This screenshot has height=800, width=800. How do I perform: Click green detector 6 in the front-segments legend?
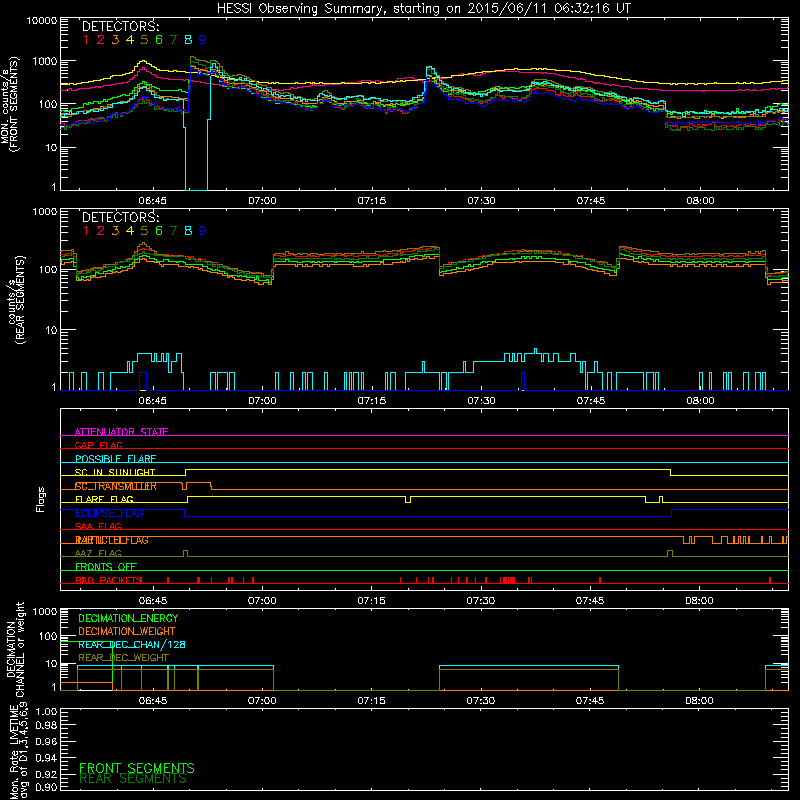pos(159,40)
